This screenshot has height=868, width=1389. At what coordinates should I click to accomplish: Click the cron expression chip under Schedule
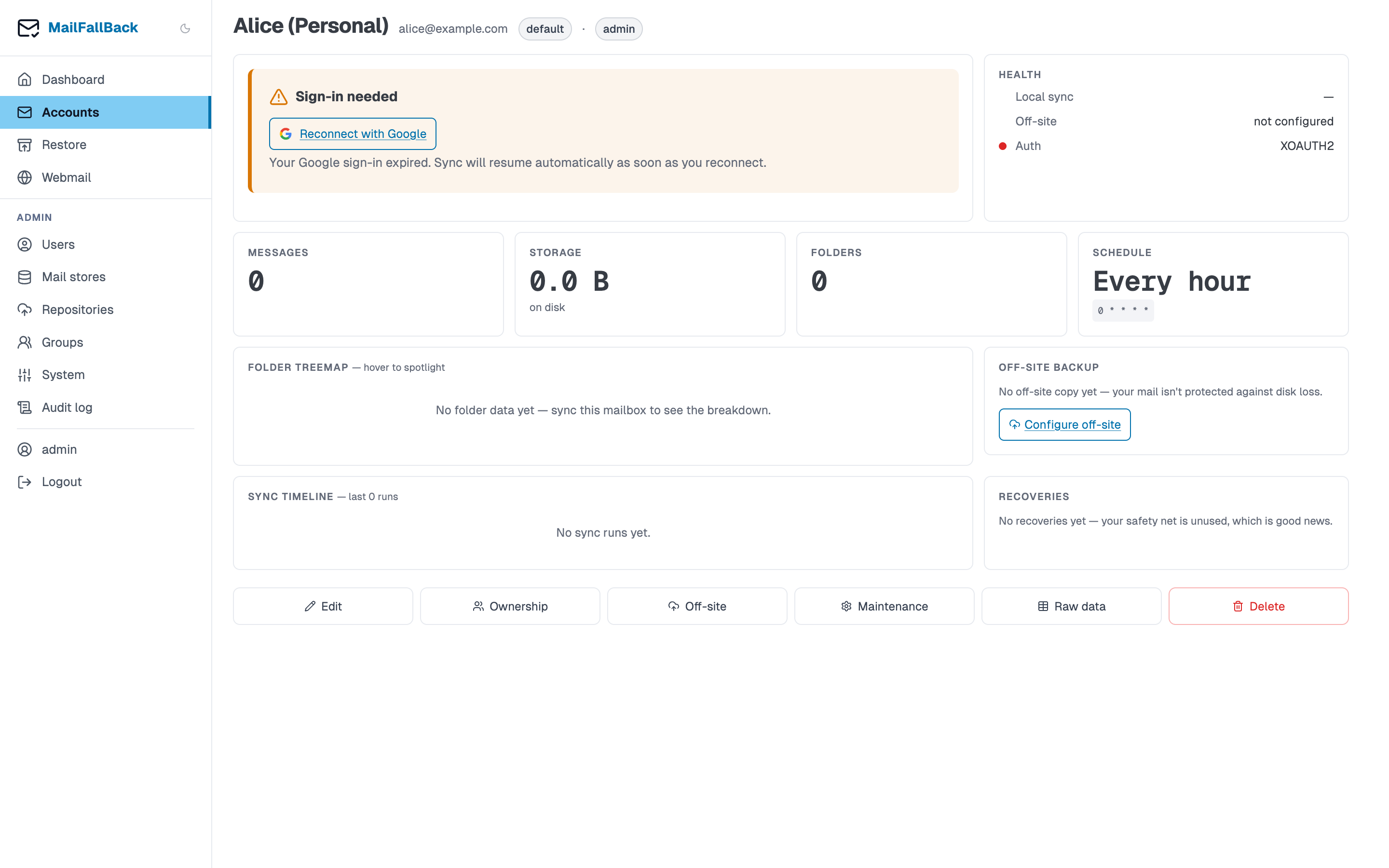point(1123,310)
